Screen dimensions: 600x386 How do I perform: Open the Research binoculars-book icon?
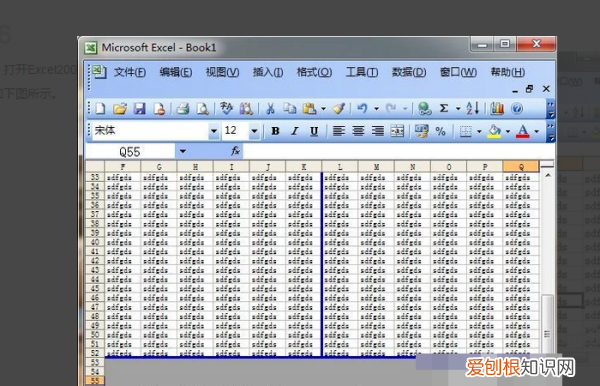click(x=246, y=109)
